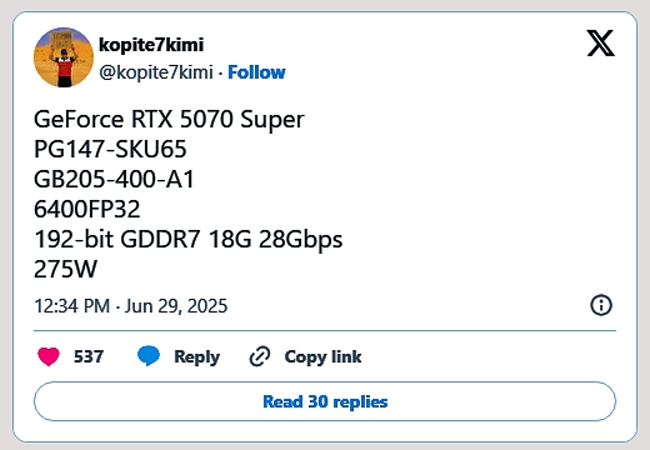The width and height of the screenshot is (650, 450).
Task: Click the Read 30 replies button
Action: coord(325,402)
